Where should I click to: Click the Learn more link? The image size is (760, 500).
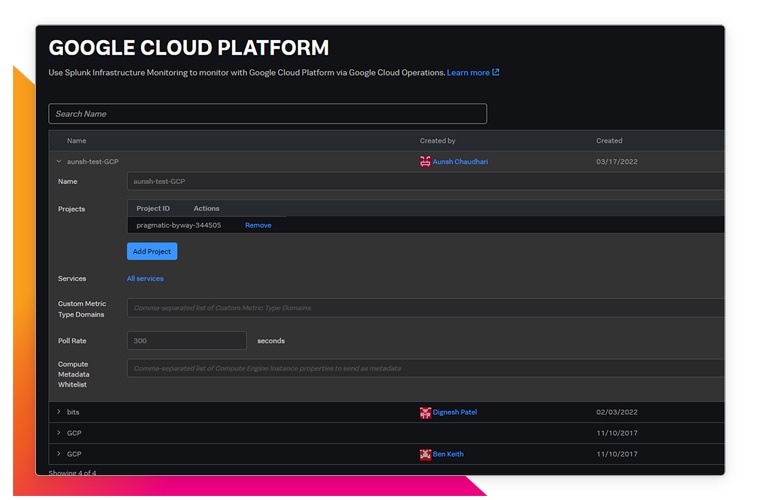(x=468, y=73)
